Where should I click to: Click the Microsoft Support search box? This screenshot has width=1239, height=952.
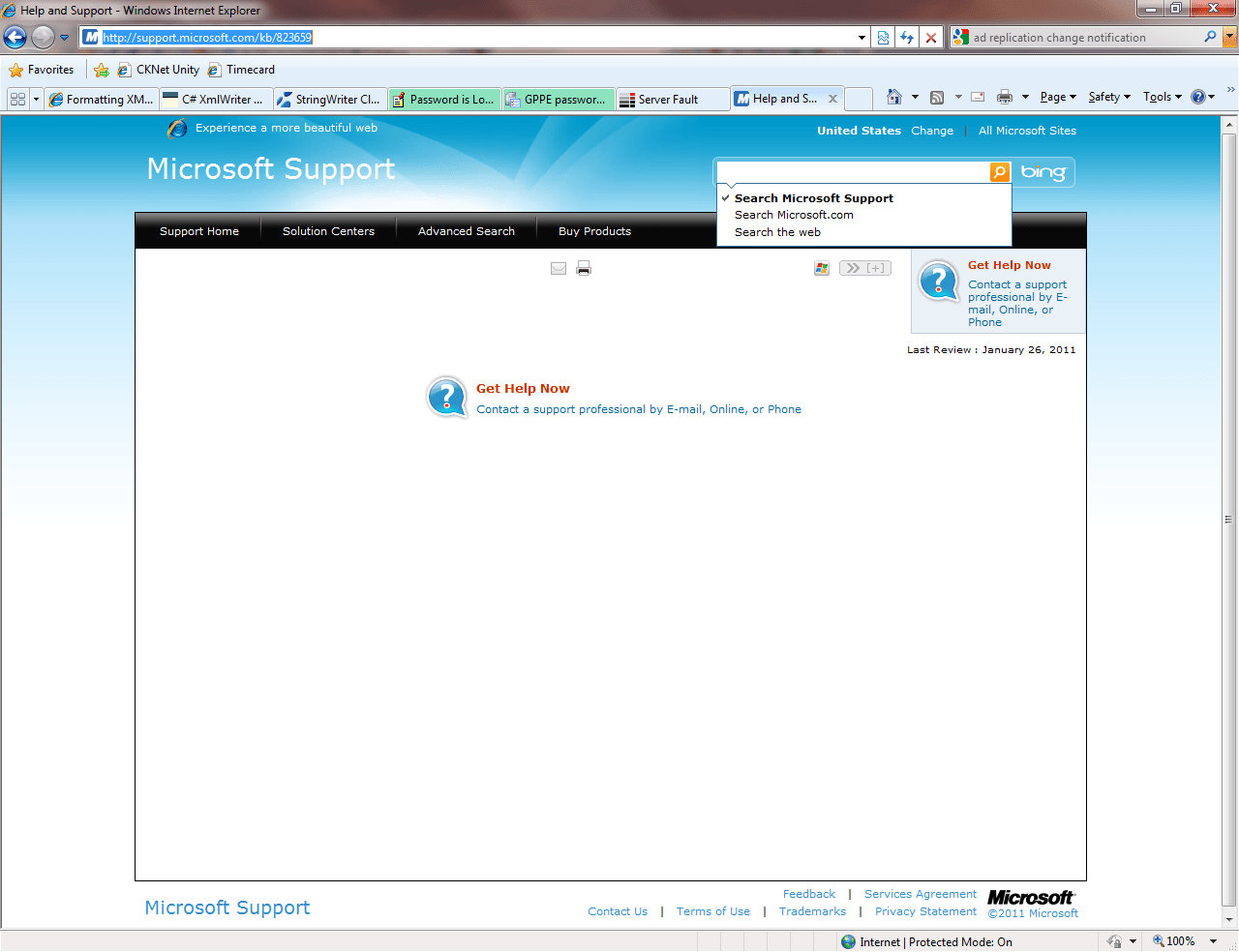tap(853, 171)
